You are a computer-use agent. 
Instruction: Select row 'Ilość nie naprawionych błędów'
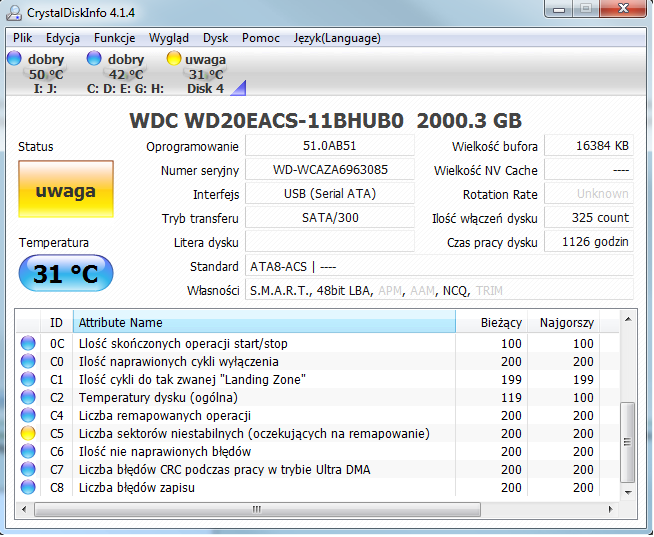[317, 451]
